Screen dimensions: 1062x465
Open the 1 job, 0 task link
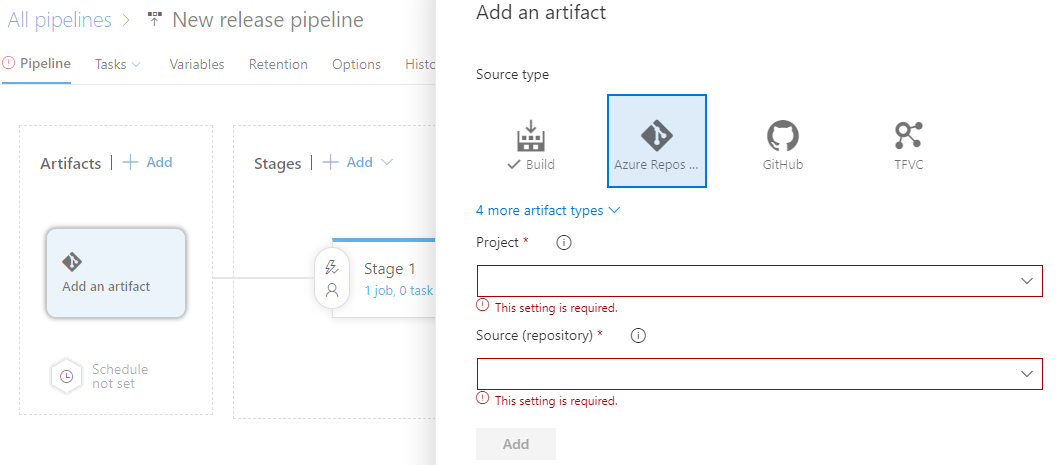[399, 290]
